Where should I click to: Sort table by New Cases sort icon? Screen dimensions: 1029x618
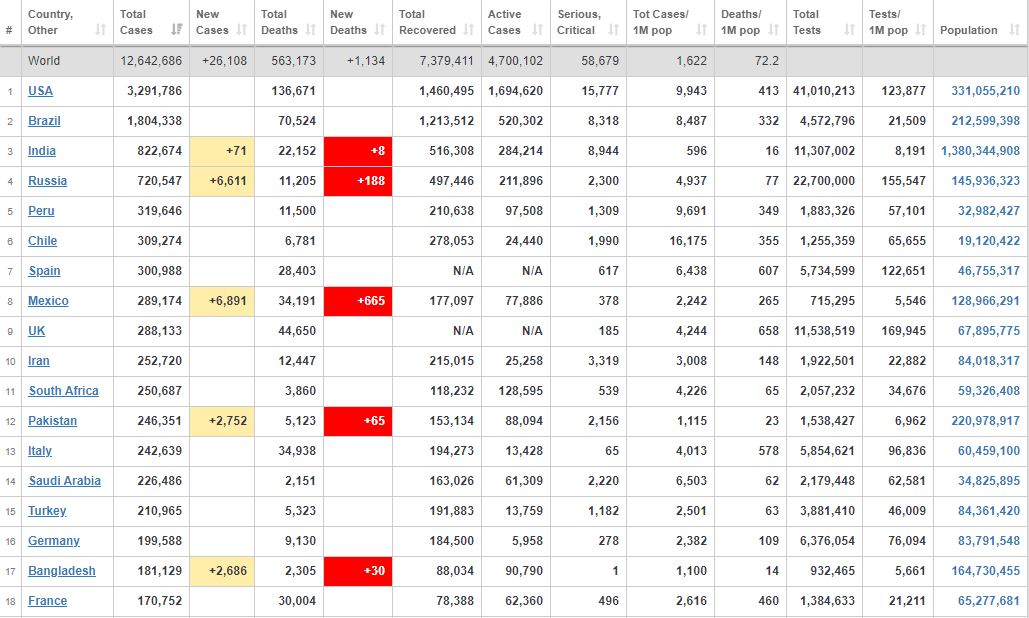tap(242, 30)
